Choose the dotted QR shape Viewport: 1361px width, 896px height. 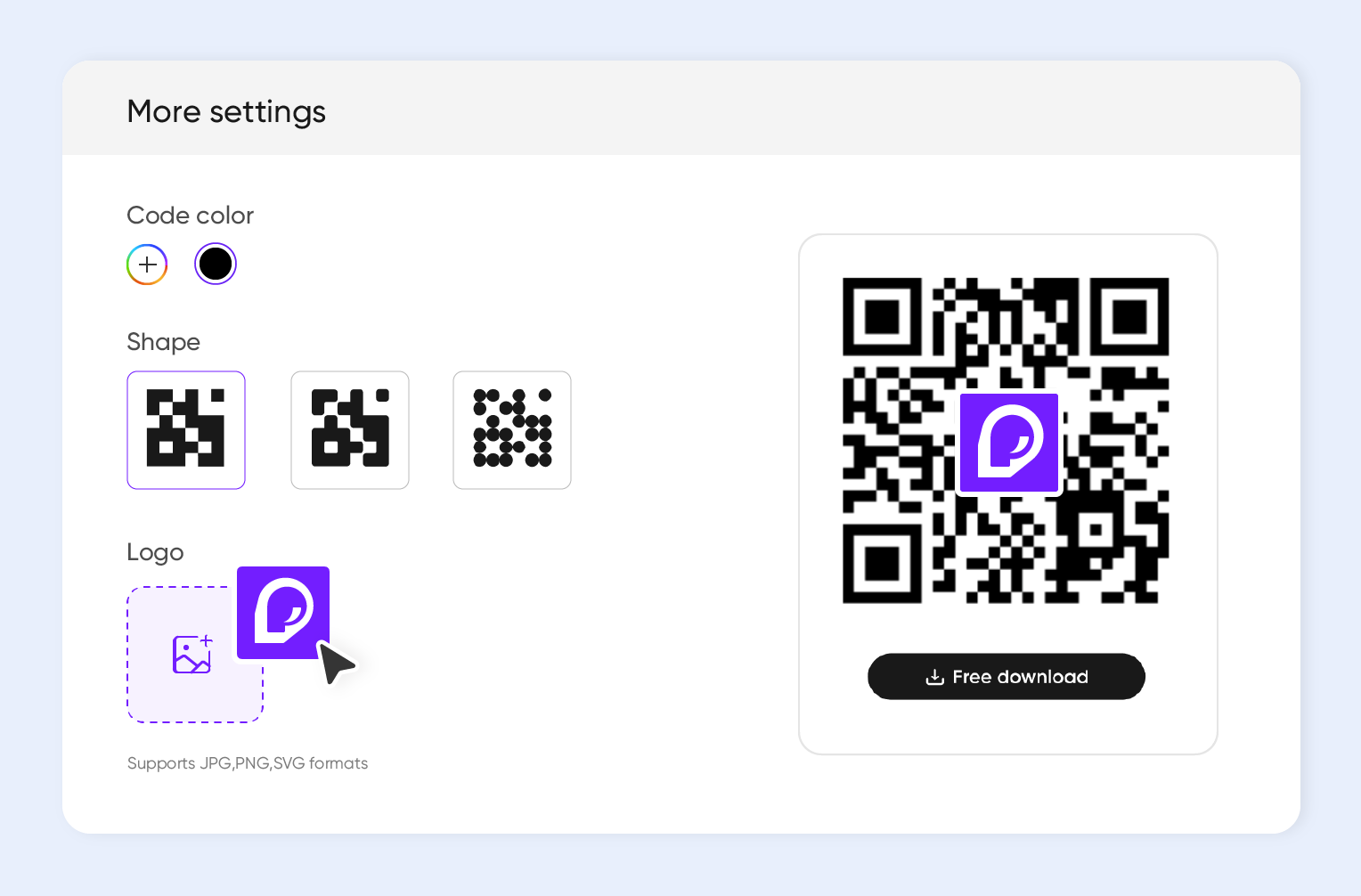[512, 430]
